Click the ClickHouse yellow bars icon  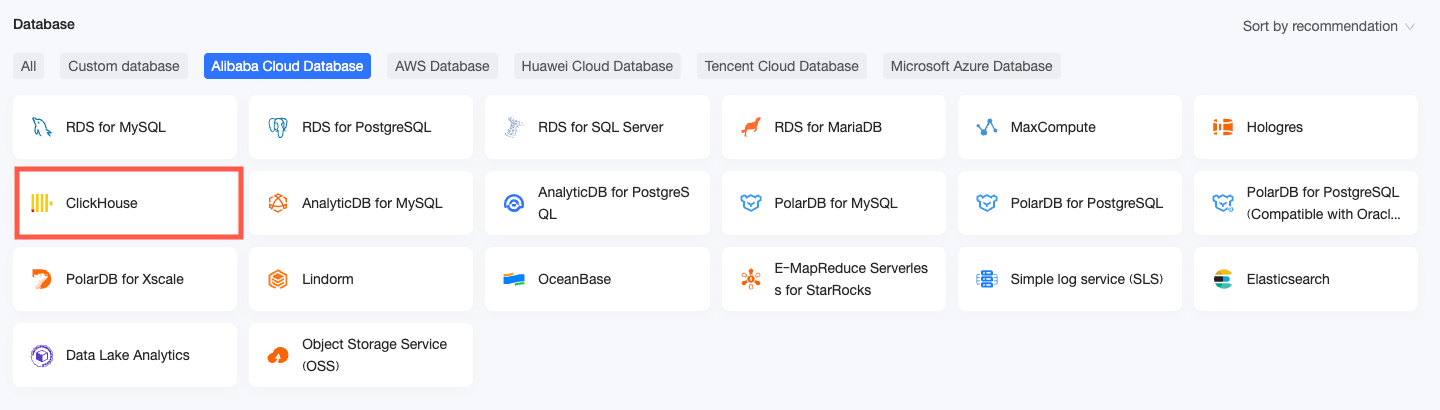point(41,203)
